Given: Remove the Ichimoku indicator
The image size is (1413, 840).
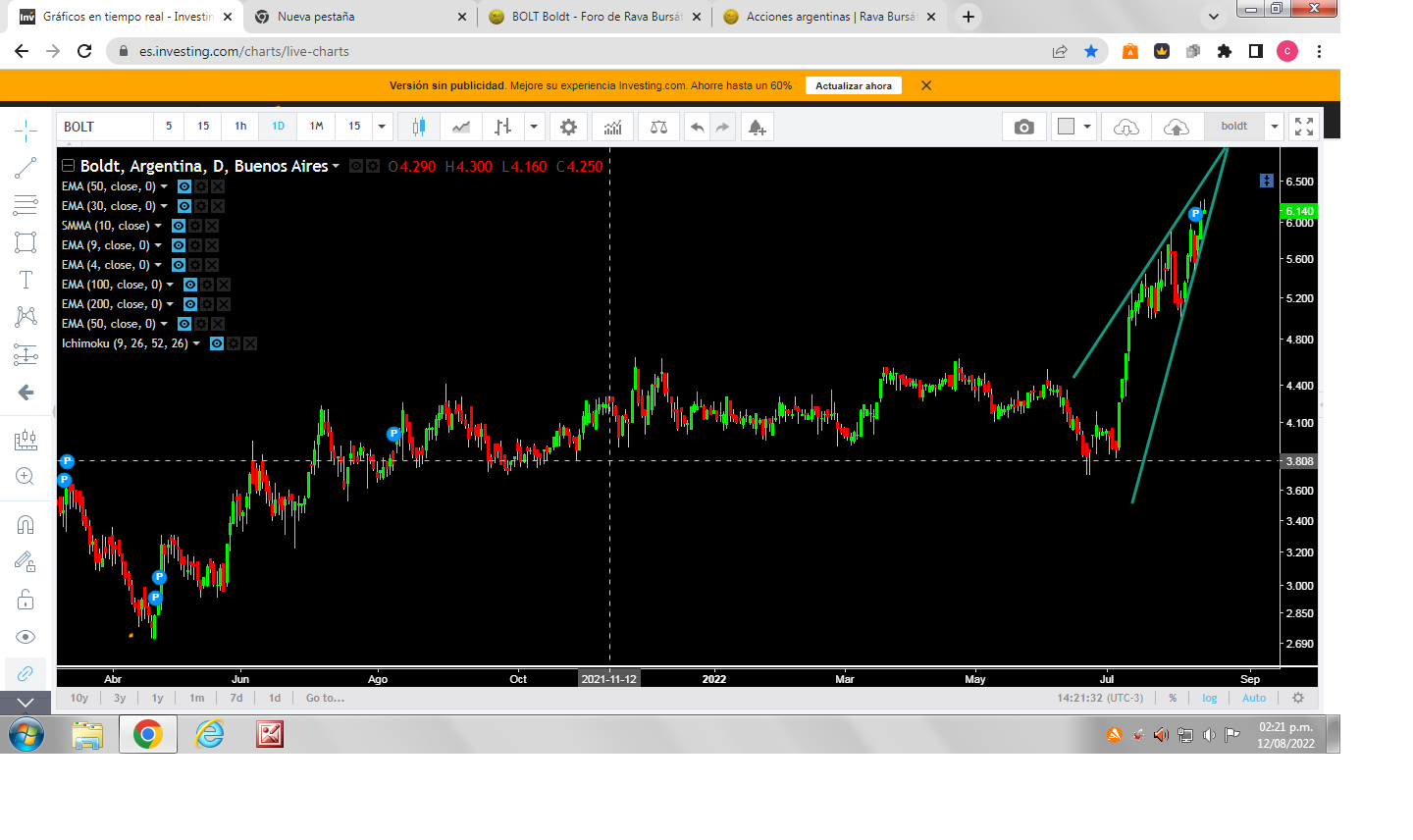Looking at the screenshot, I should tap(250, 343).
